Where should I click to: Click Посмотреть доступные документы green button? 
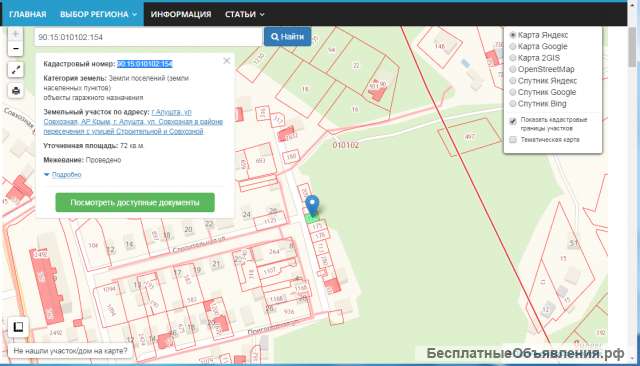[135, 202]
